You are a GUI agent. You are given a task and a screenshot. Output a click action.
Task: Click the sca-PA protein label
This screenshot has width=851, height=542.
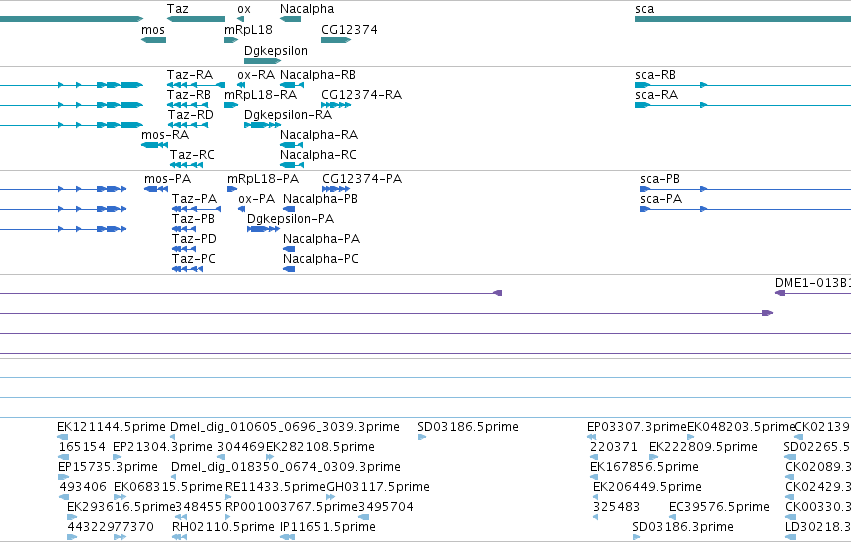661,199
